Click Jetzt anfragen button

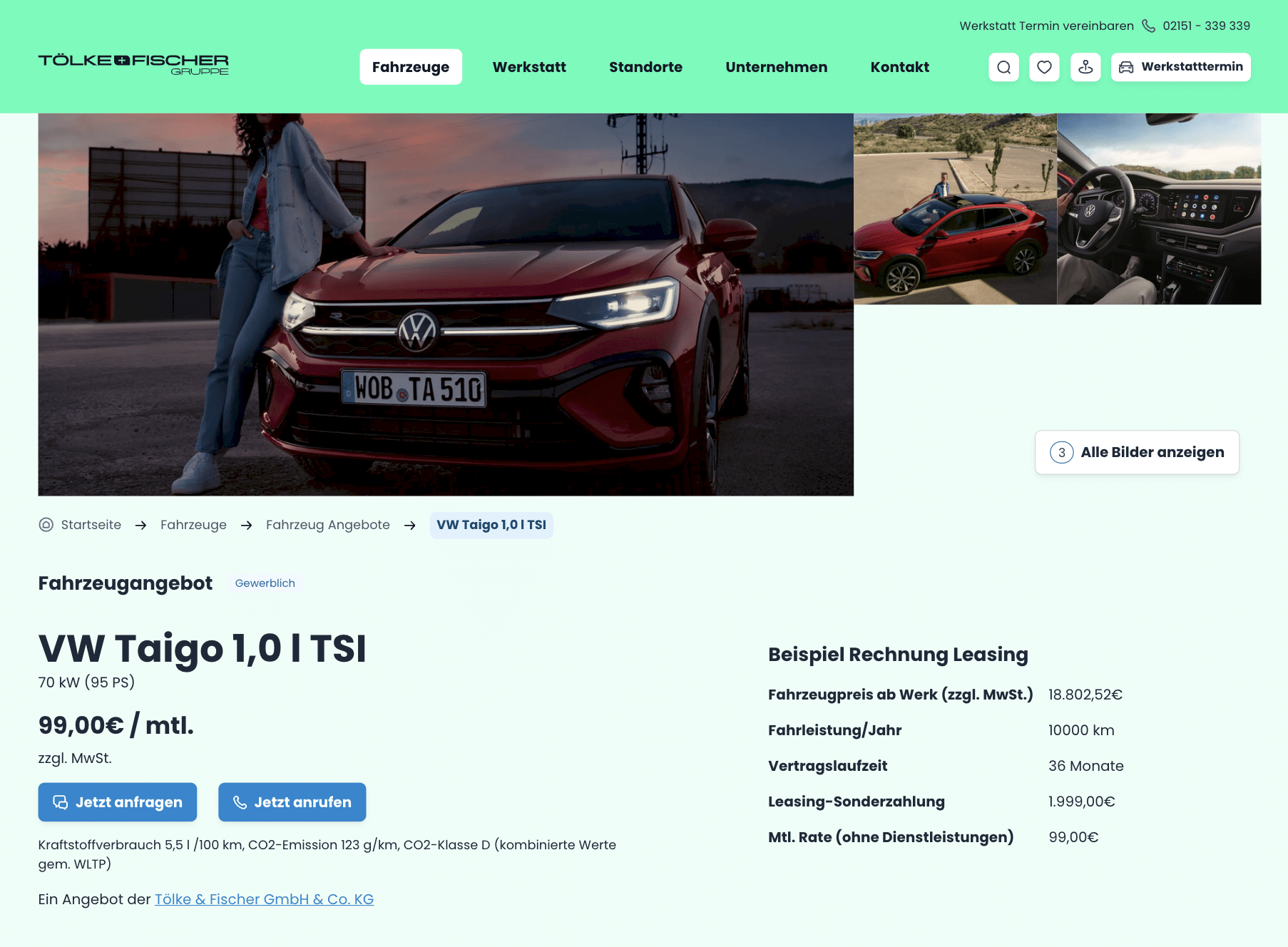118,802
